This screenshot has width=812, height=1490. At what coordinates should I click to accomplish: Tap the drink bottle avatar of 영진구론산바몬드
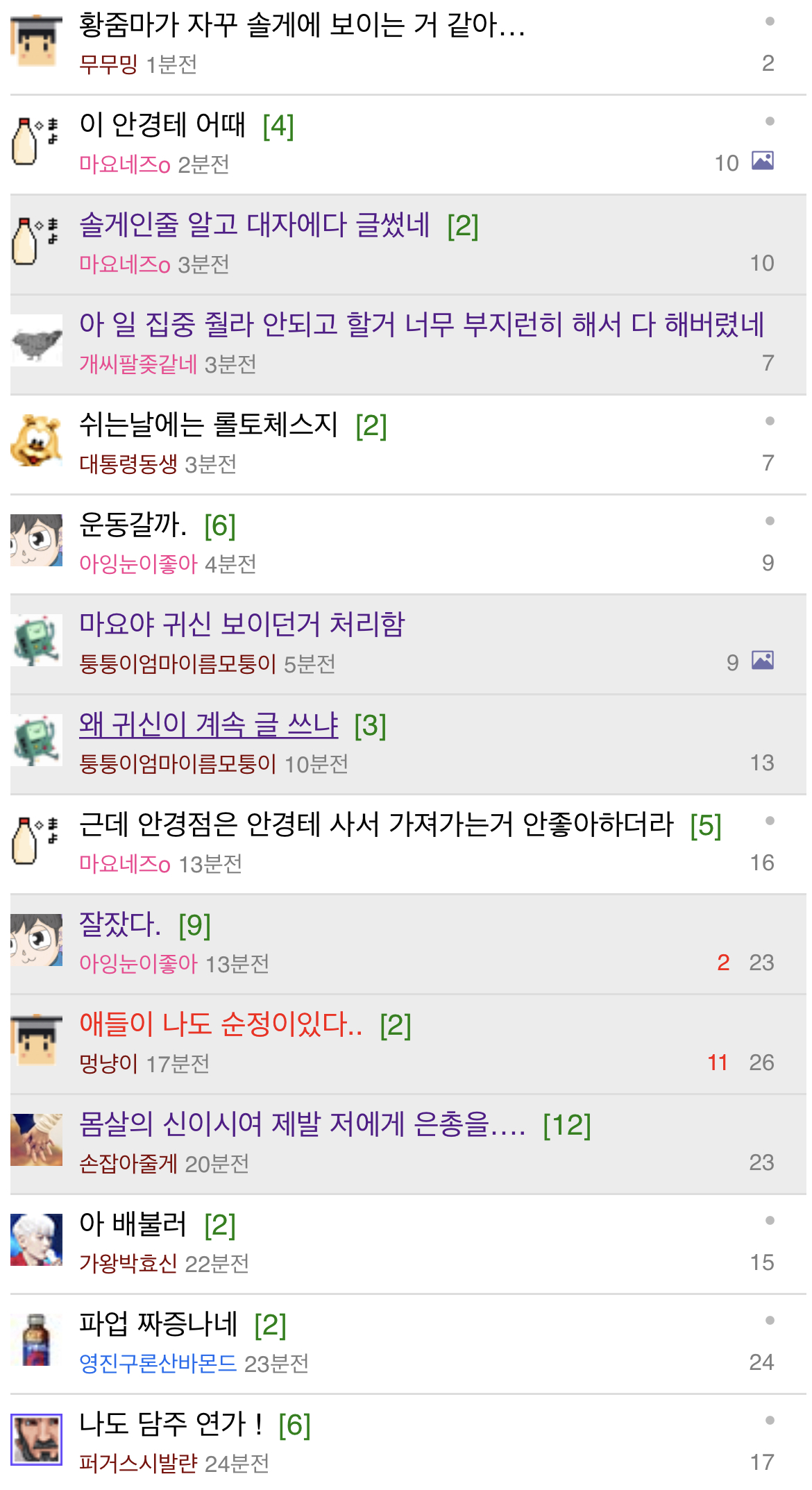pyautogui.click(x=36, y=1340)
